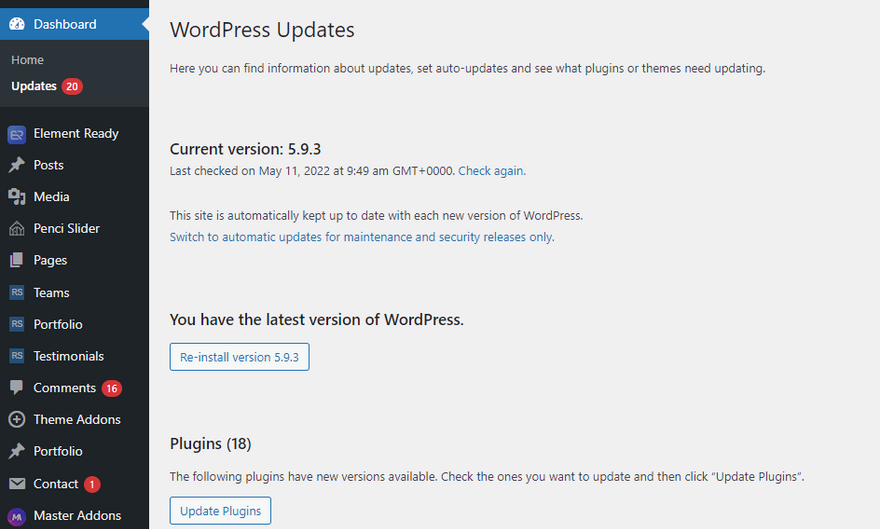This screenshot has width=880, height=529.
Task: Switch to maintenance and security releases only
Action: (x=361, y=237)
